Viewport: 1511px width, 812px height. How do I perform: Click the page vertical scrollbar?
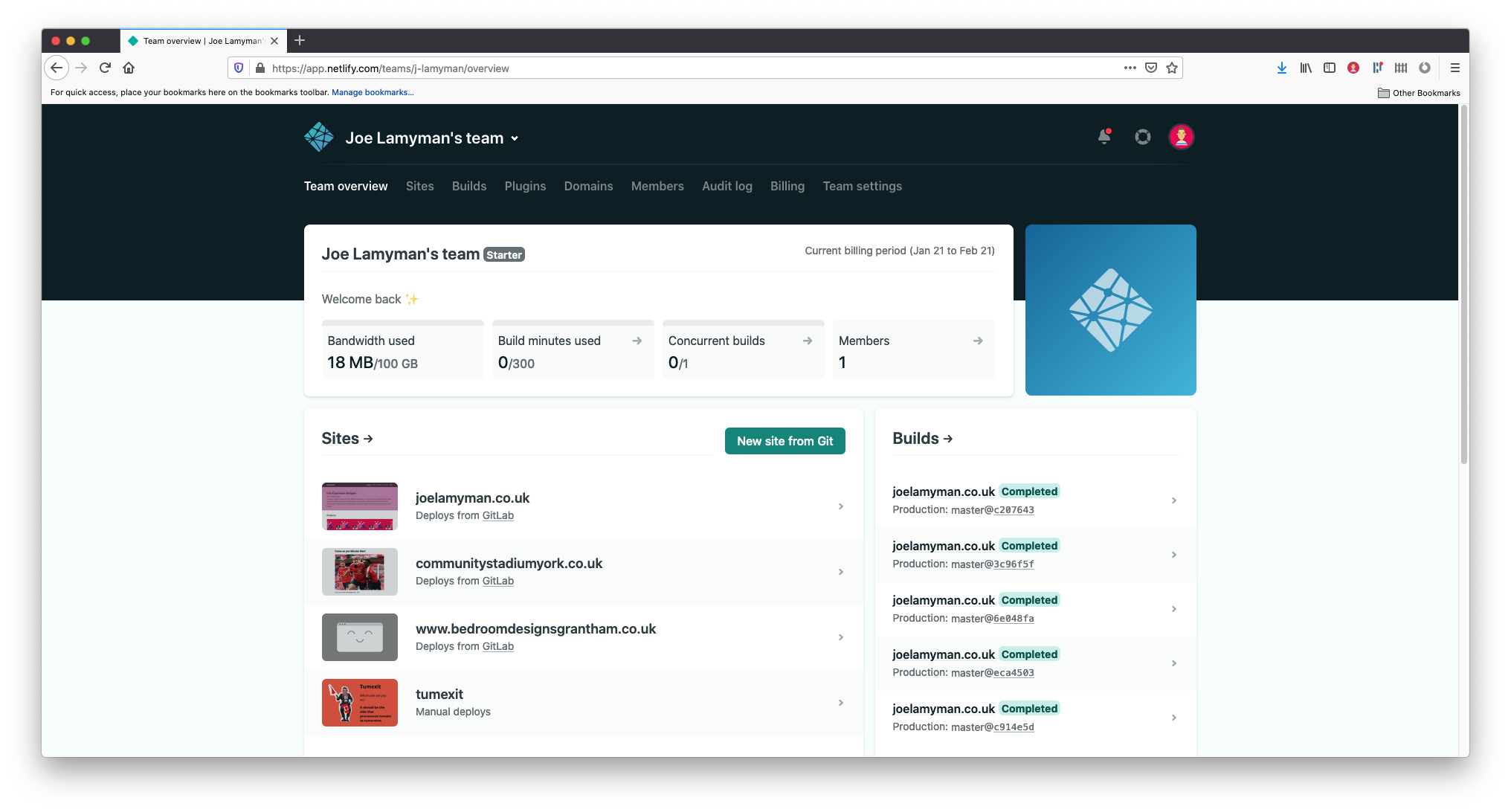point(1463,286)
